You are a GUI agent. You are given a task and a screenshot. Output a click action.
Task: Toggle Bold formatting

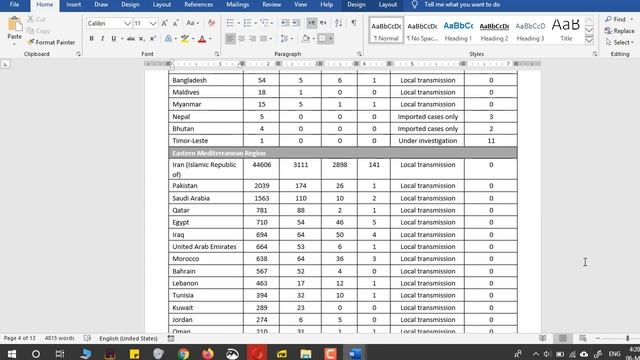pos(91,39)
